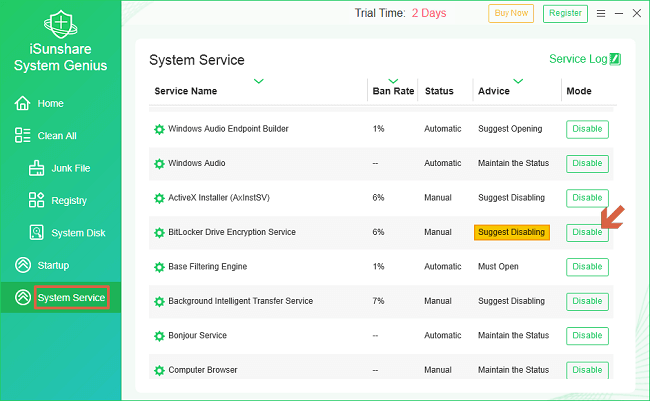Image resolution: width=650 pixels, height=401 pixels.
Task: Sort services by Service Name chevron
Action: [x=259, y=81]
